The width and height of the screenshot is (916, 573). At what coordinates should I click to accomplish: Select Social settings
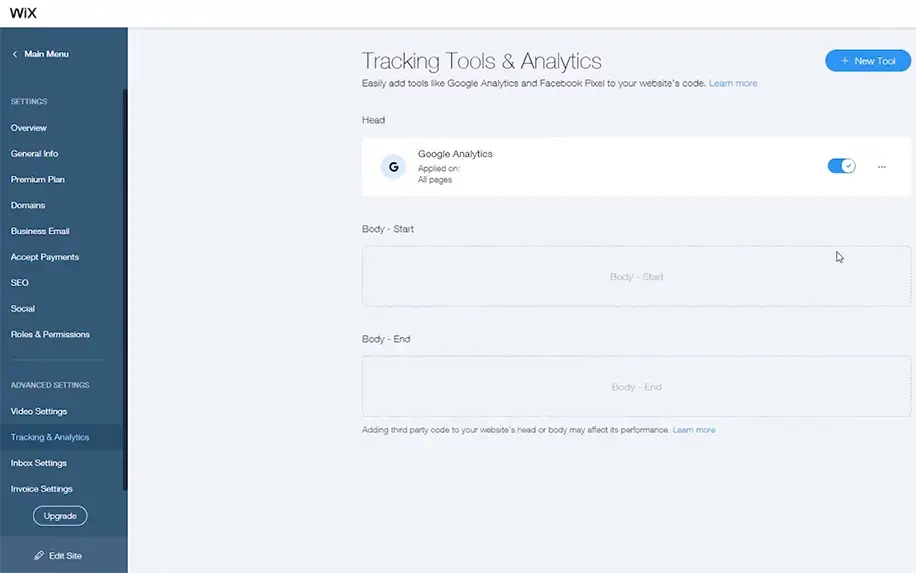(23, 308)
